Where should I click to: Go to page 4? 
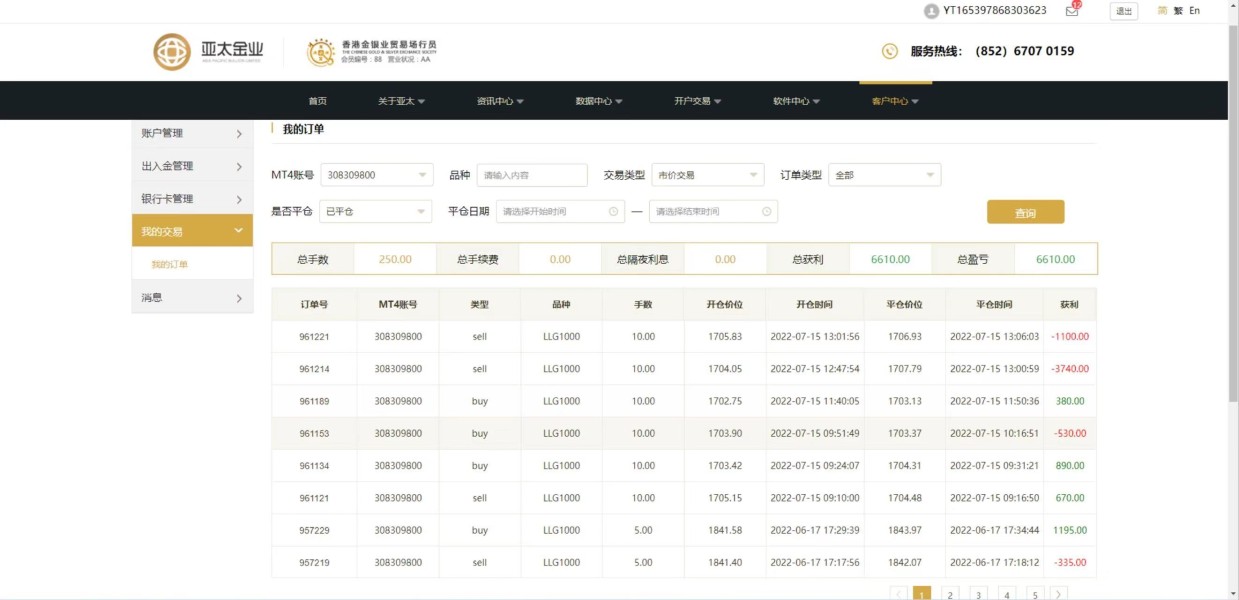(x=1006, y=594)
